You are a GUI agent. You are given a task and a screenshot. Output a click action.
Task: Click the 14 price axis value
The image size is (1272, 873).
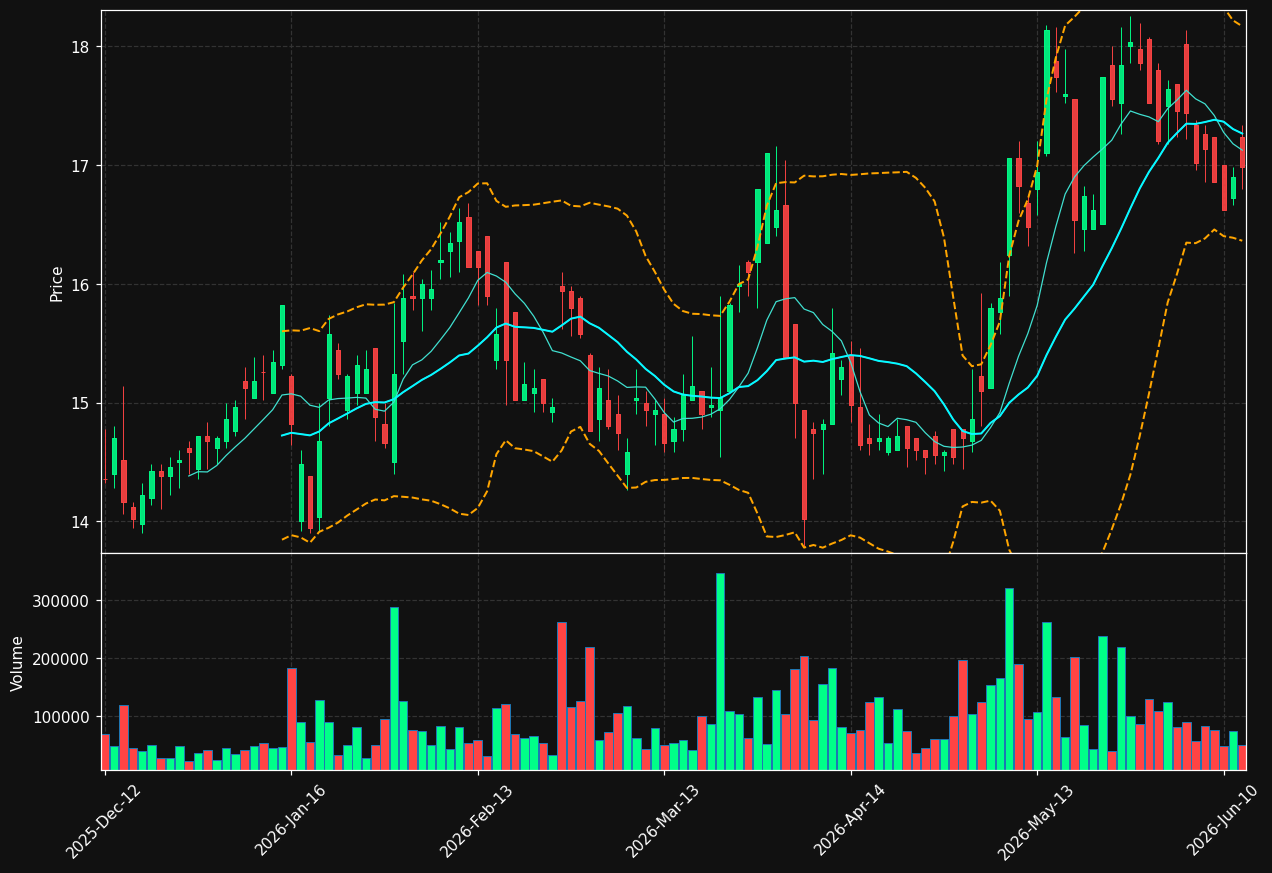[80, 522]
